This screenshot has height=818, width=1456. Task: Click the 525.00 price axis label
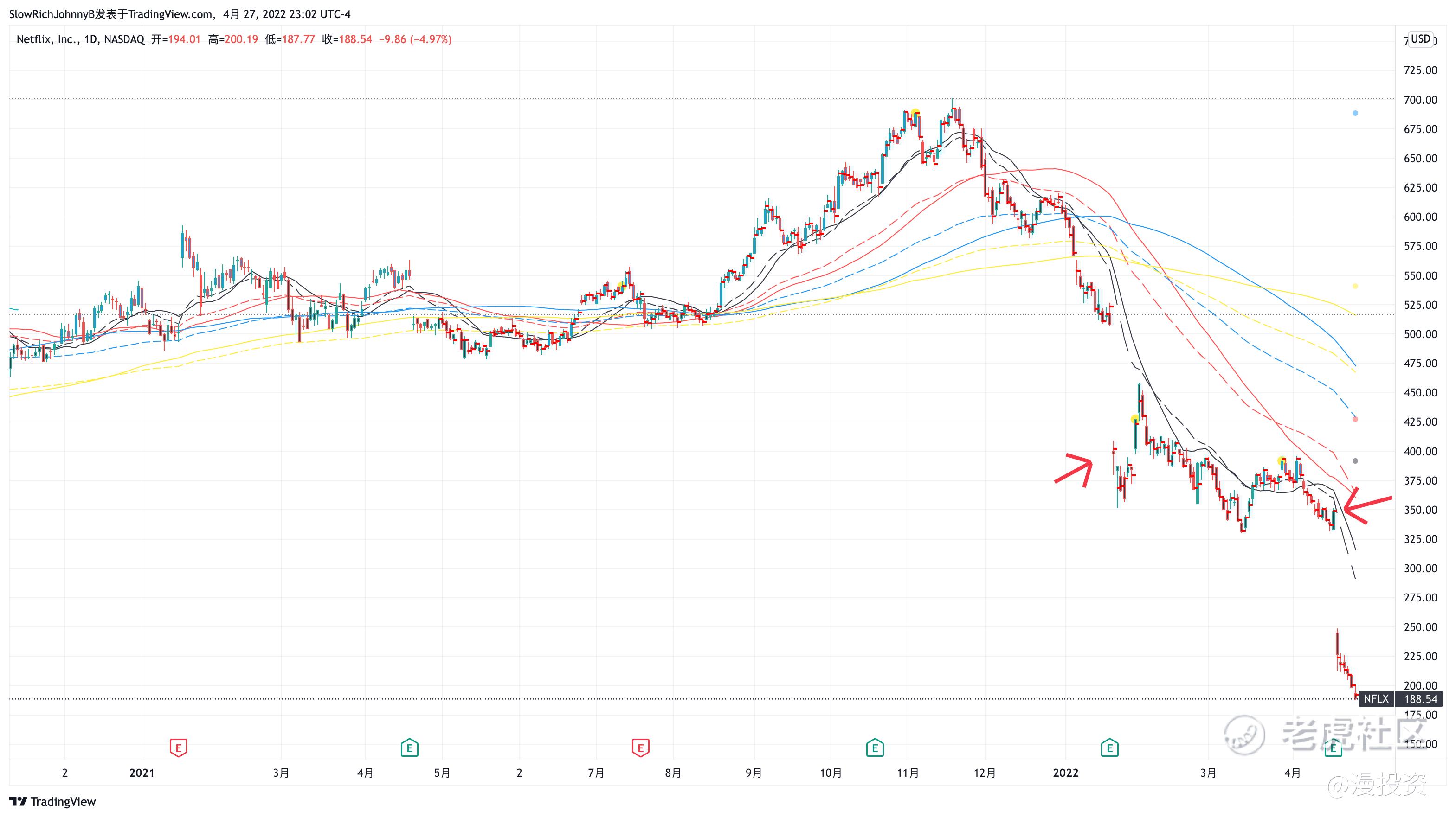[x=1420, y=305]
